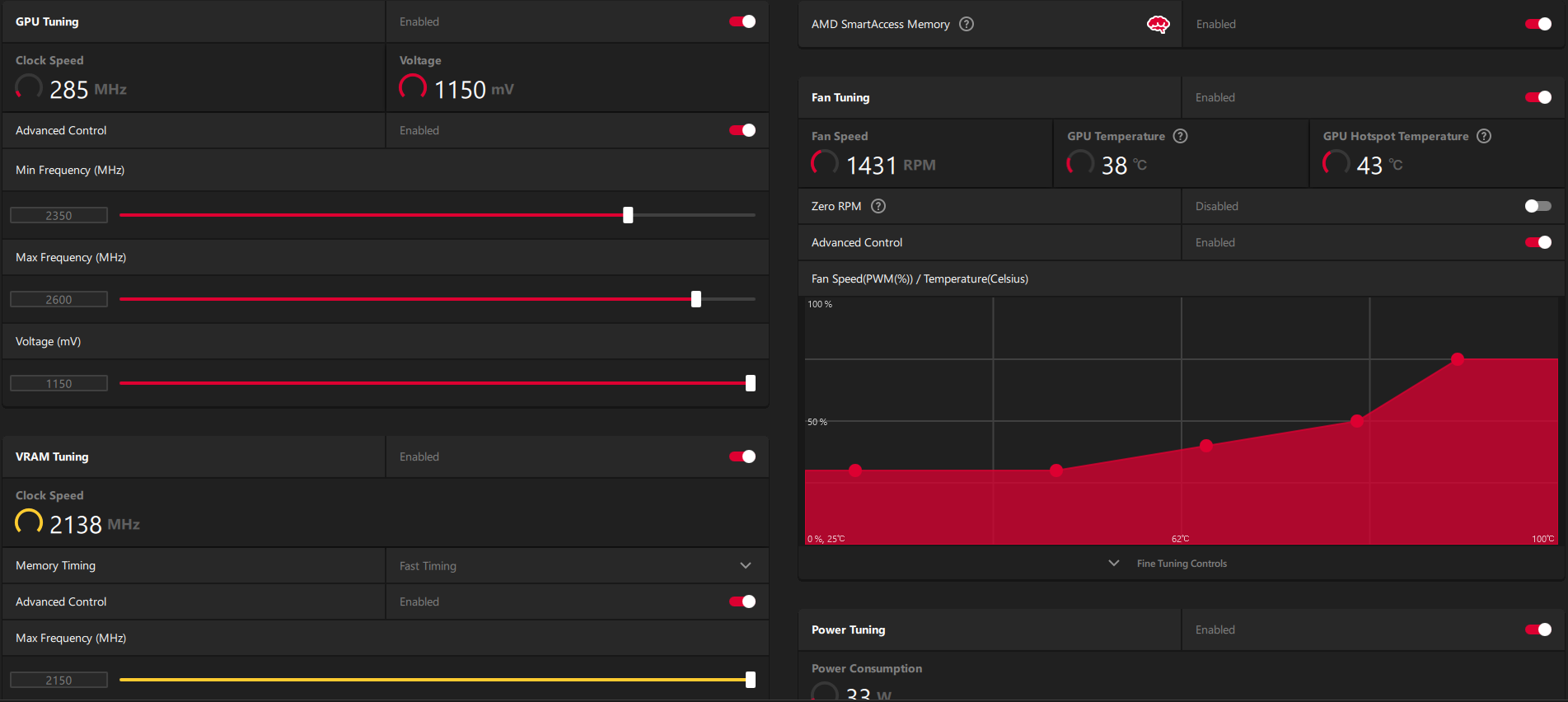Click the GPU Temperature gauge icon
Image resolution: width=1568 pixels, height=702 pixels.
point(1080,163)
